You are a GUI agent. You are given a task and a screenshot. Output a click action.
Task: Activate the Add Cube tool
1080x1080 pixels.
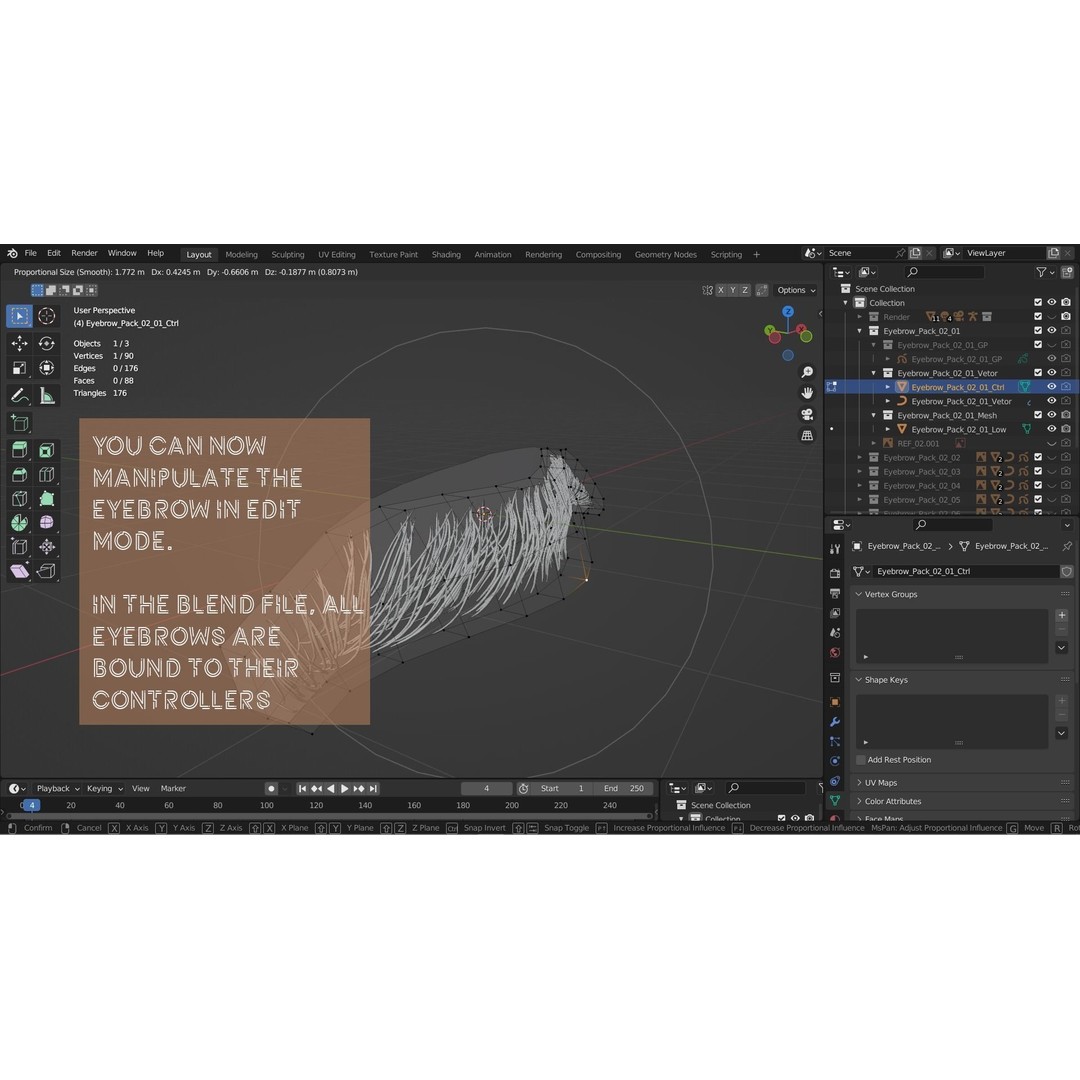coord(19,423)
